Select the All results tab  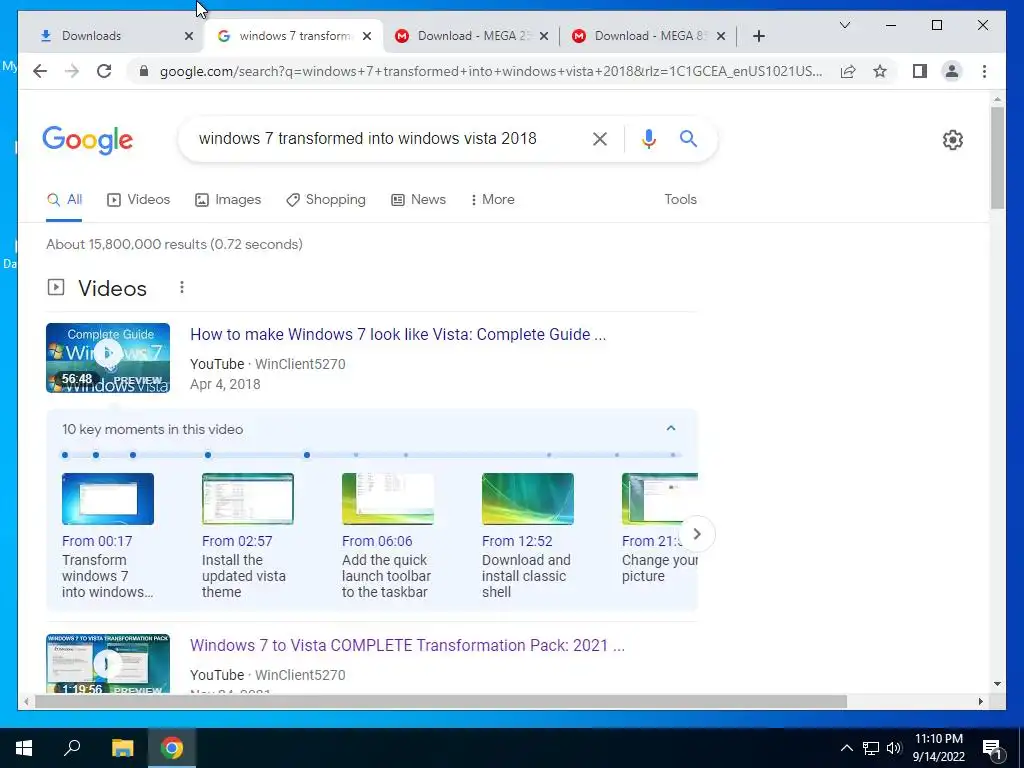(64, 200)
